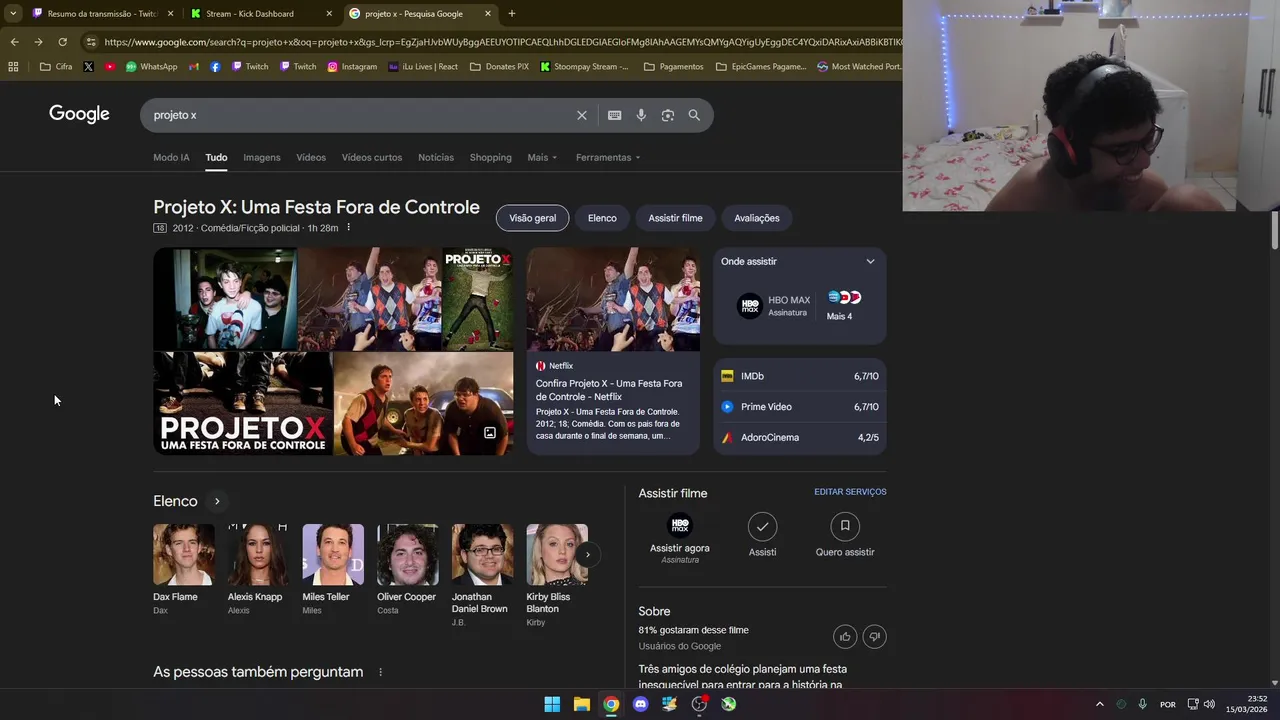Open the on-screen keyboard input tool
This screenshot has width=1280, height=720.
tap(614, 115)
